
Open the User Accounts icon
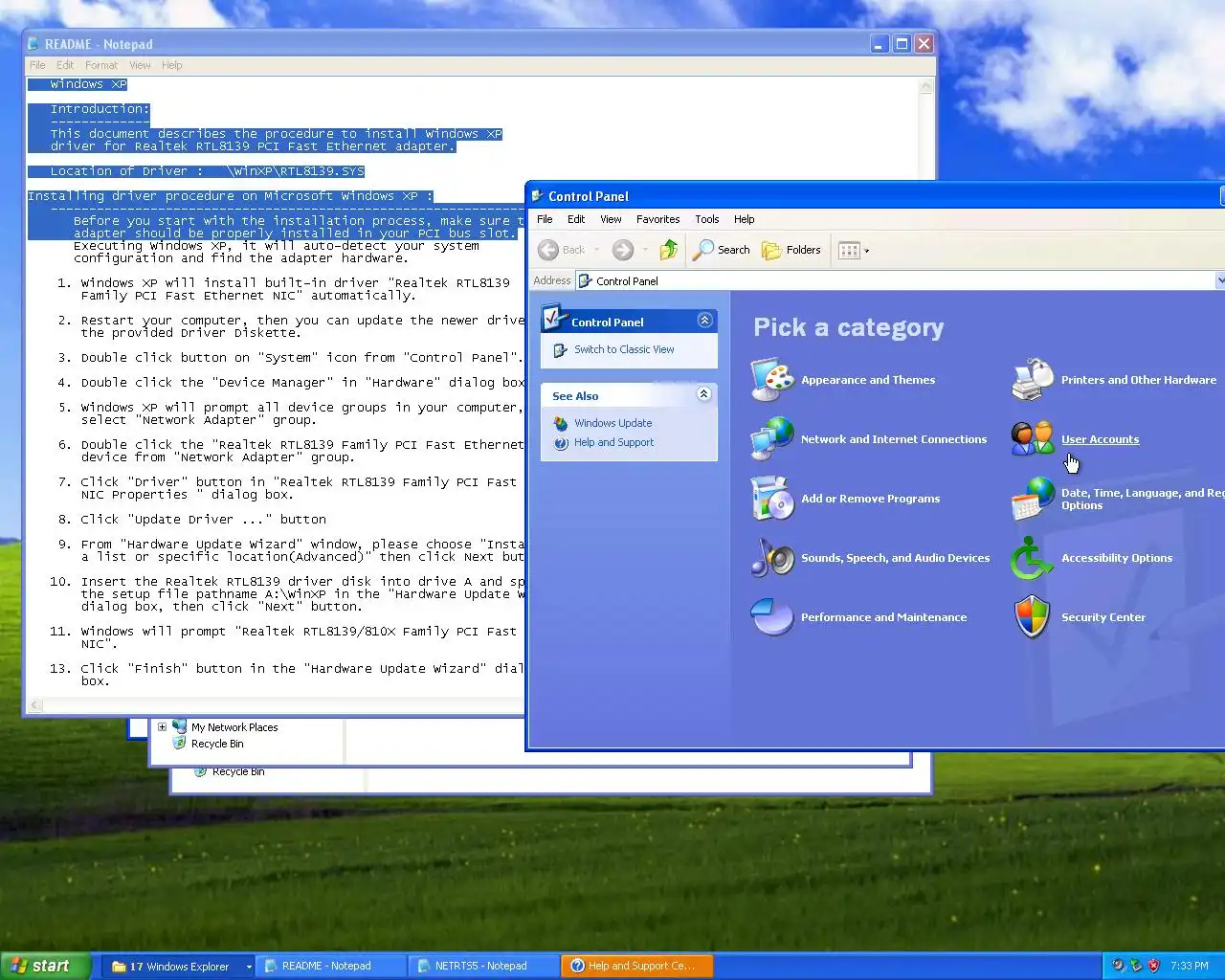(1033, 439)
